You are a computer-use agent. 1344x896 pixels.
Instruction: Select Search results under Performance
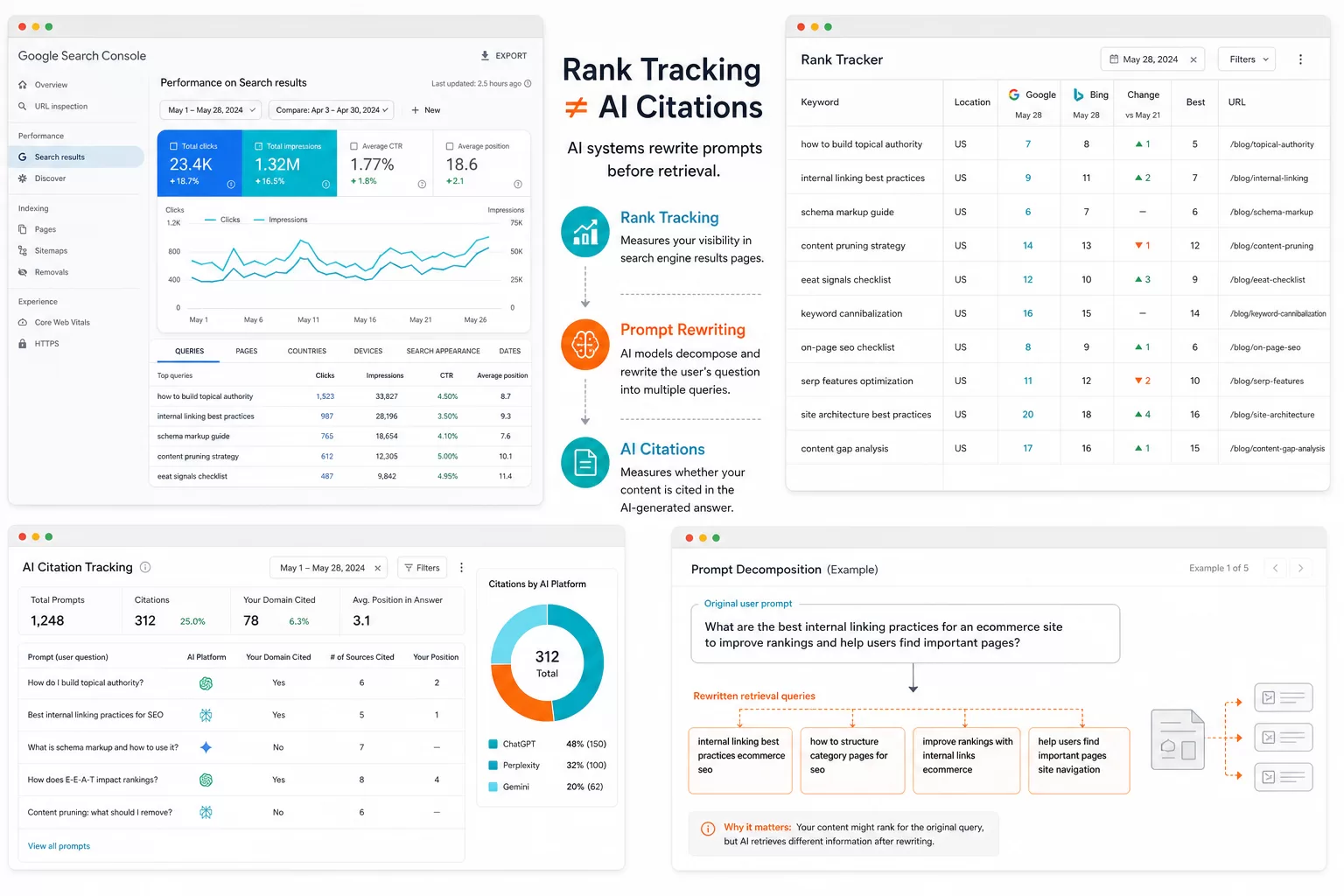77,157
